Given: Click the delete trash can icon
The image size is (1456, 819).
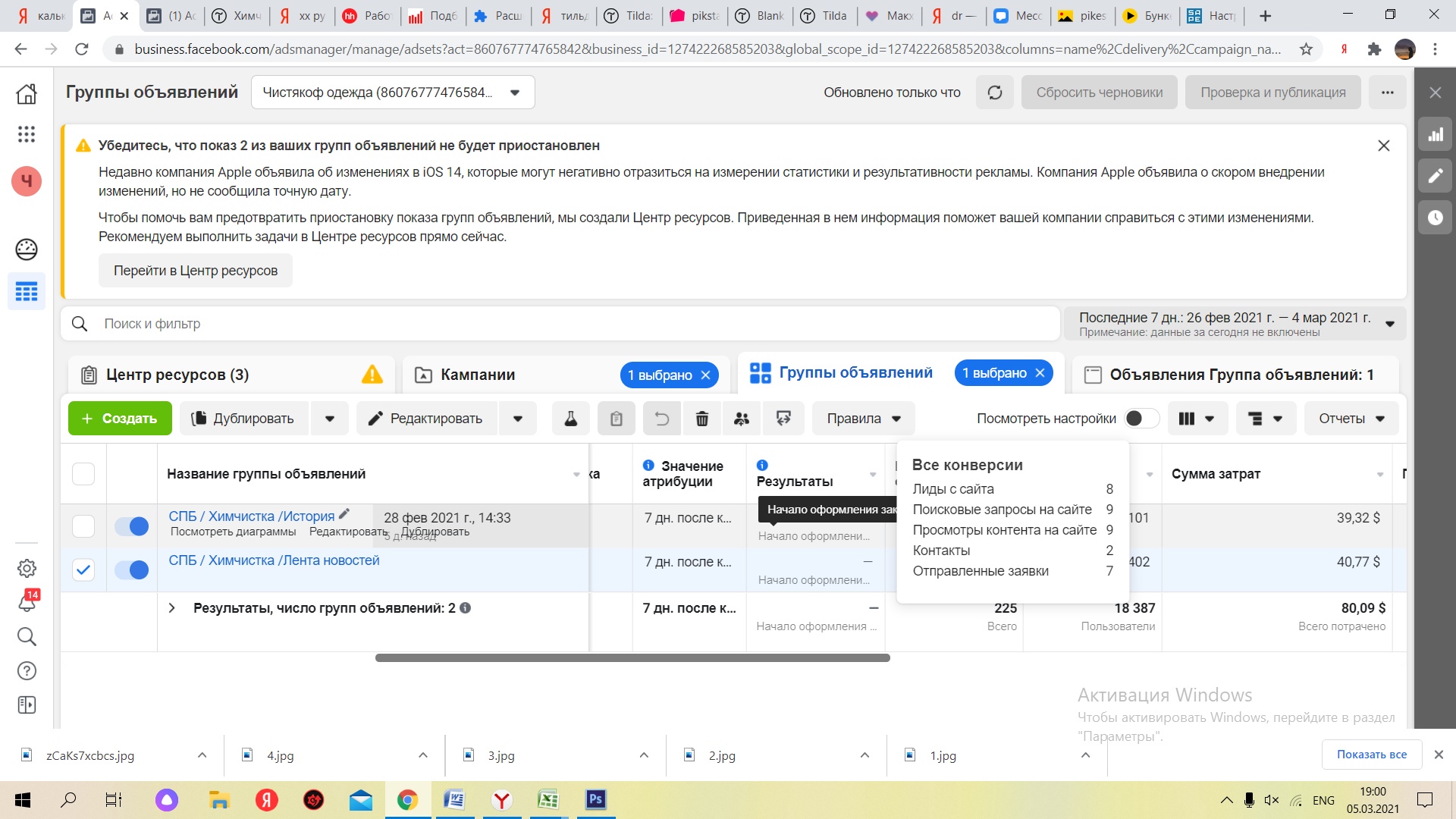Looking at the screenshot, I should click(702, 419).
